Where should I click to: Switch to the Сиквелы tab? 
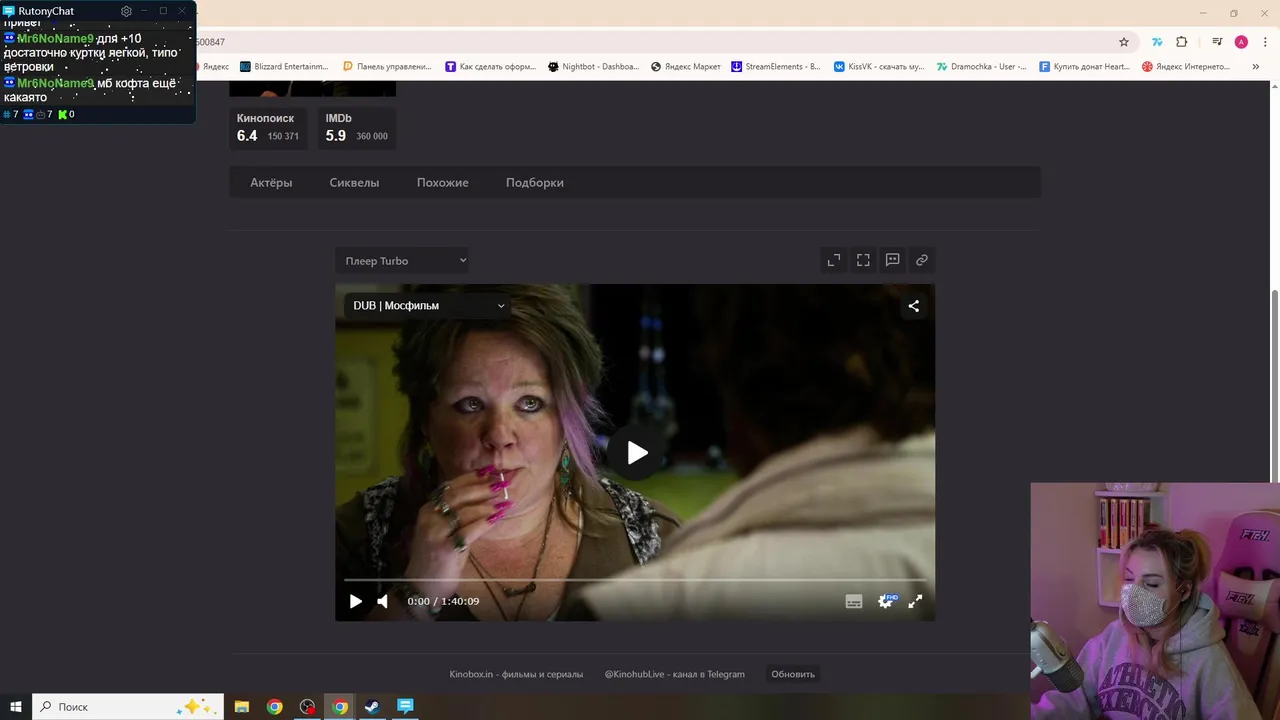coord(354,183)
